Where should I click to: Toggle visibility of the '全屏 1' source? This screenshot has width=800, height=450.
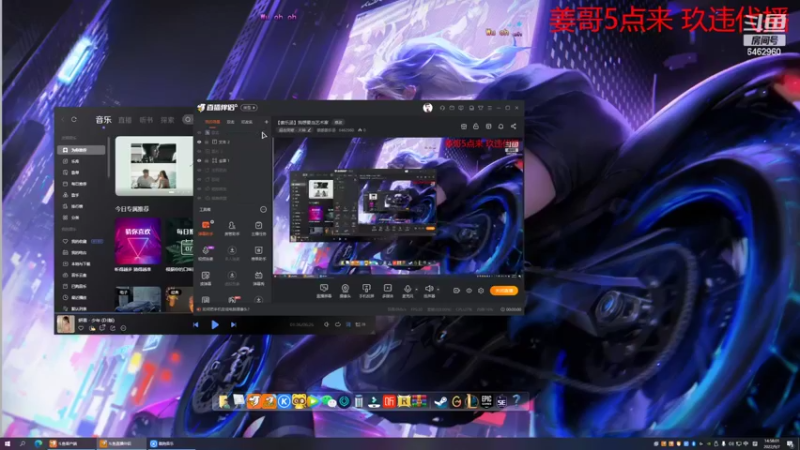(x=199, y=160)
